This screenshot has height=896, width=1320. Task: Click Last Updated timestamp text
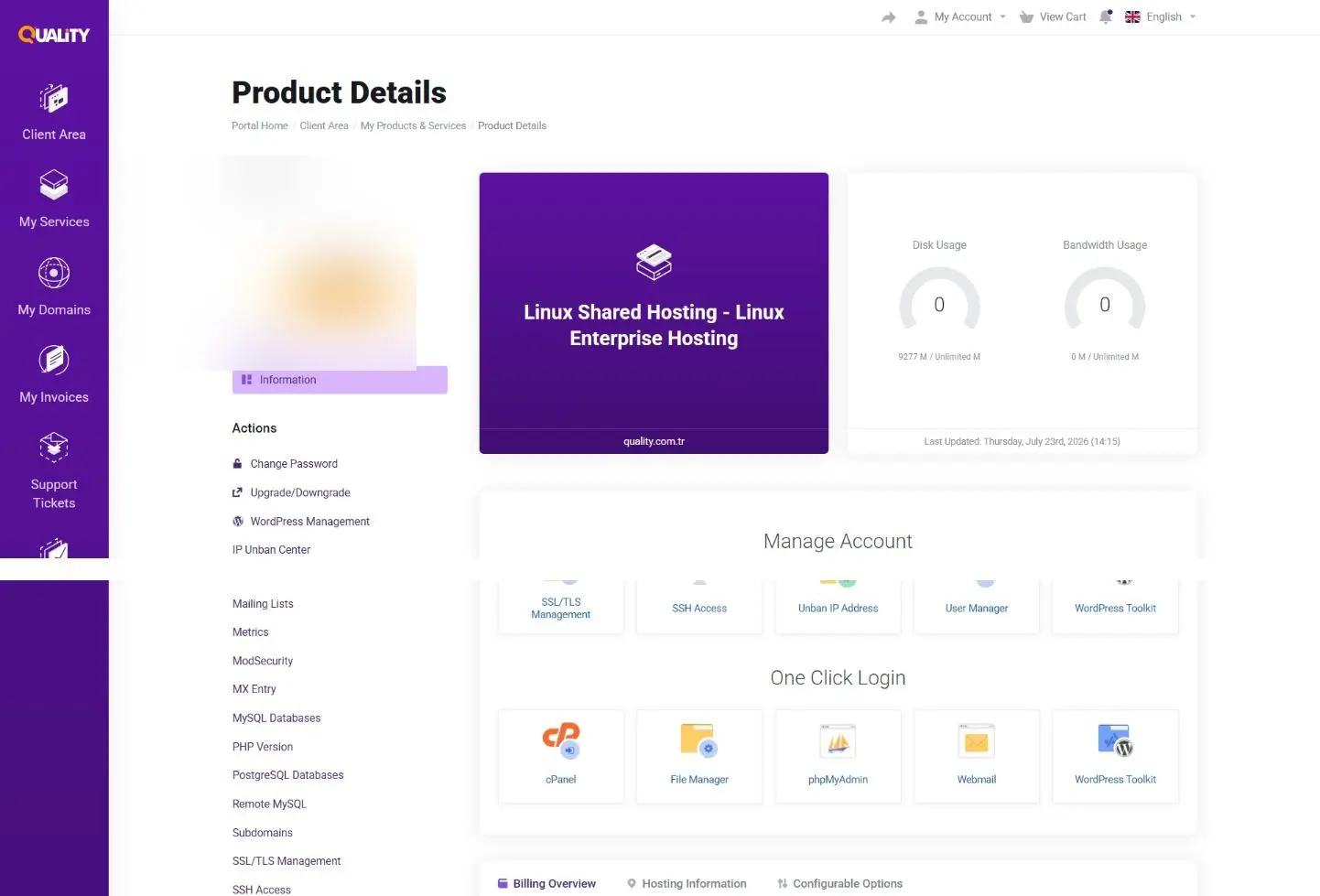(1022, 441)
